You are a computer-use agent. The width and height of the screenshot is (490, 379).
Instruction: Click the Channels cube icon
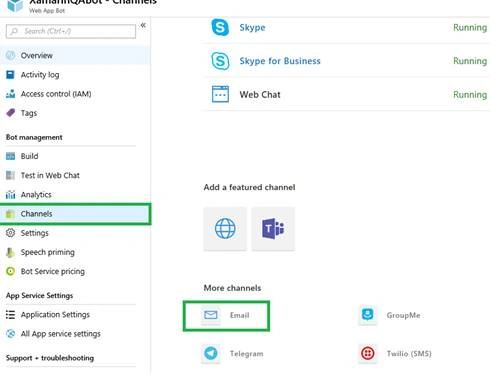click(10, 214)
